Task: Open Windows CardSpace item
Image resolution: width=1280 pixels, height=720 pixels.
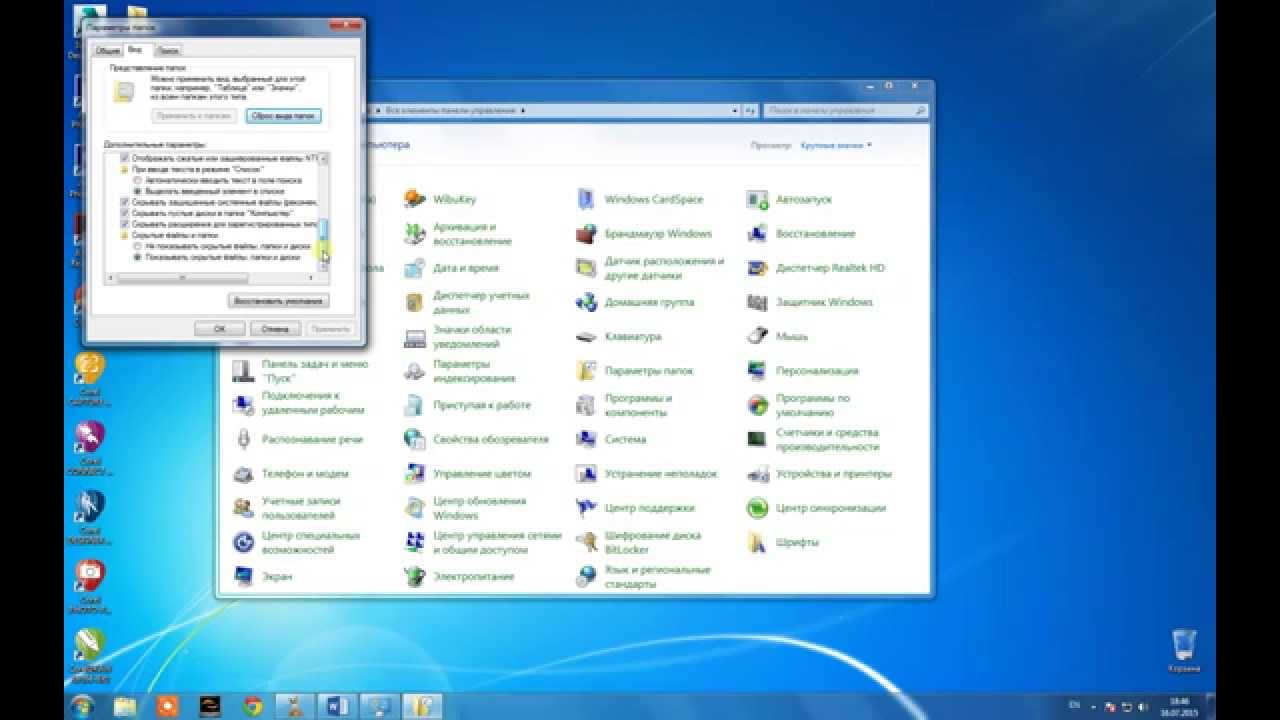Action: tap(640, 199)
